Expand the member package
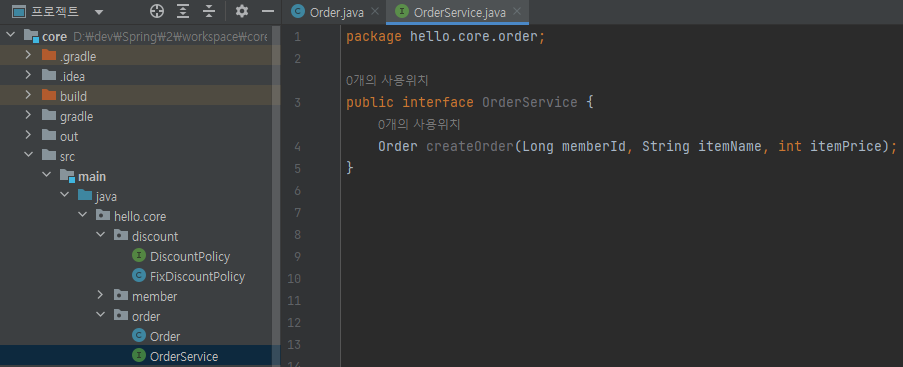Viewport: 903px width, 367px height. 100,296
